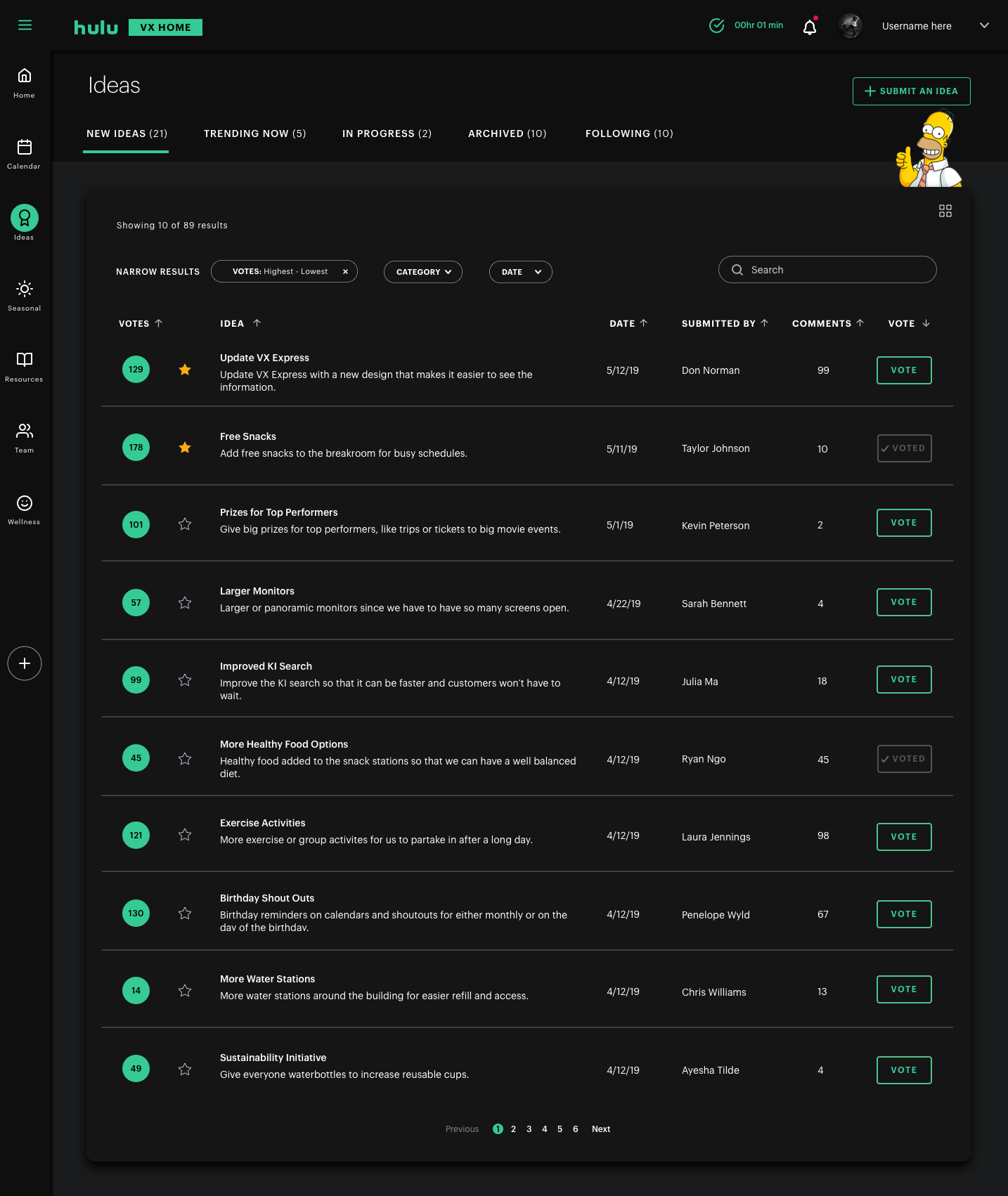Sort by Votes column
The width and height of the screenshot is (1008, 1196).
point(141,323)
